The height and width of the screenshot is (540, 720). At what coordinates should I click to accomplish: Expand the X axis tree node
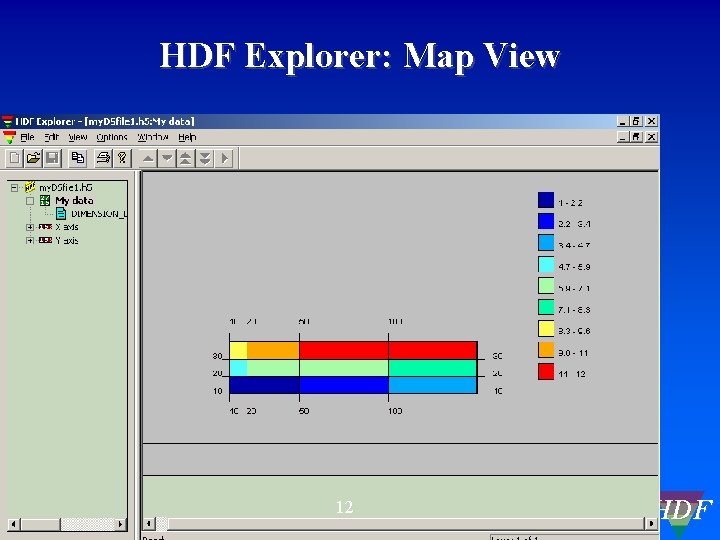(30, 227)
